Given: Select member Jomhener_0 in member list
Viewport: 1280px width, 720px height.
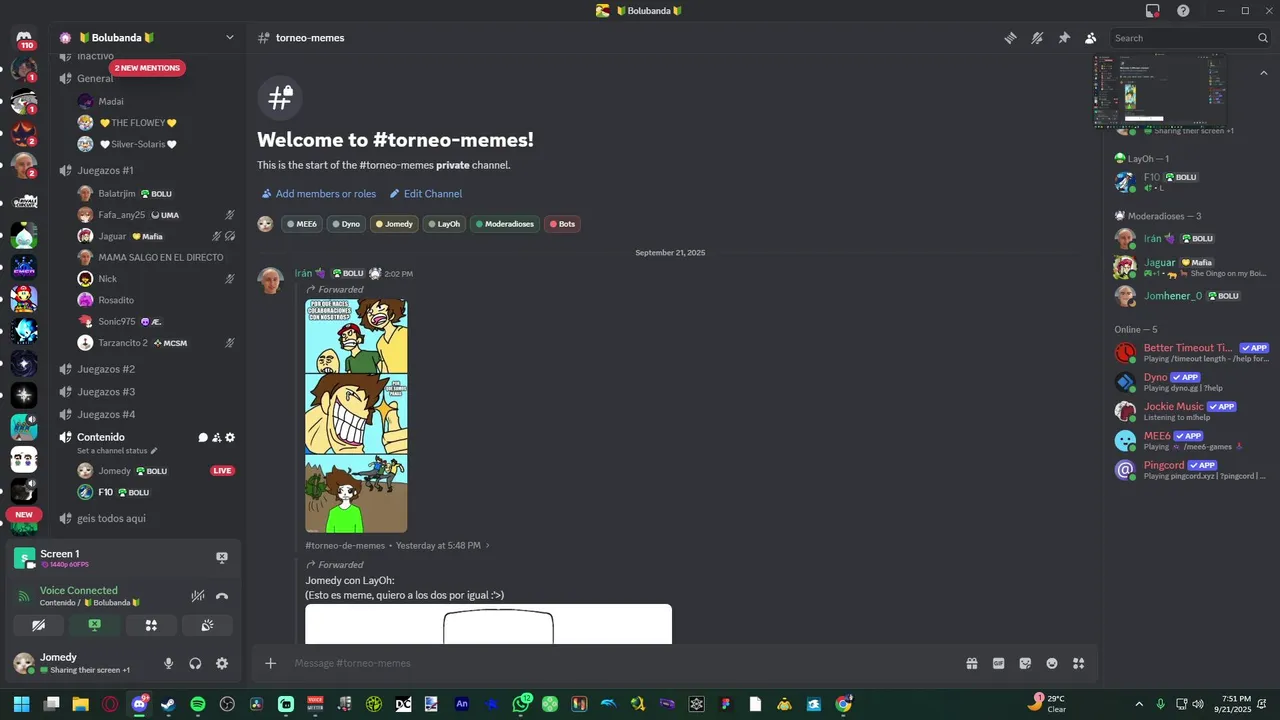Looking at the screenshot, I should coord(1190,296).
